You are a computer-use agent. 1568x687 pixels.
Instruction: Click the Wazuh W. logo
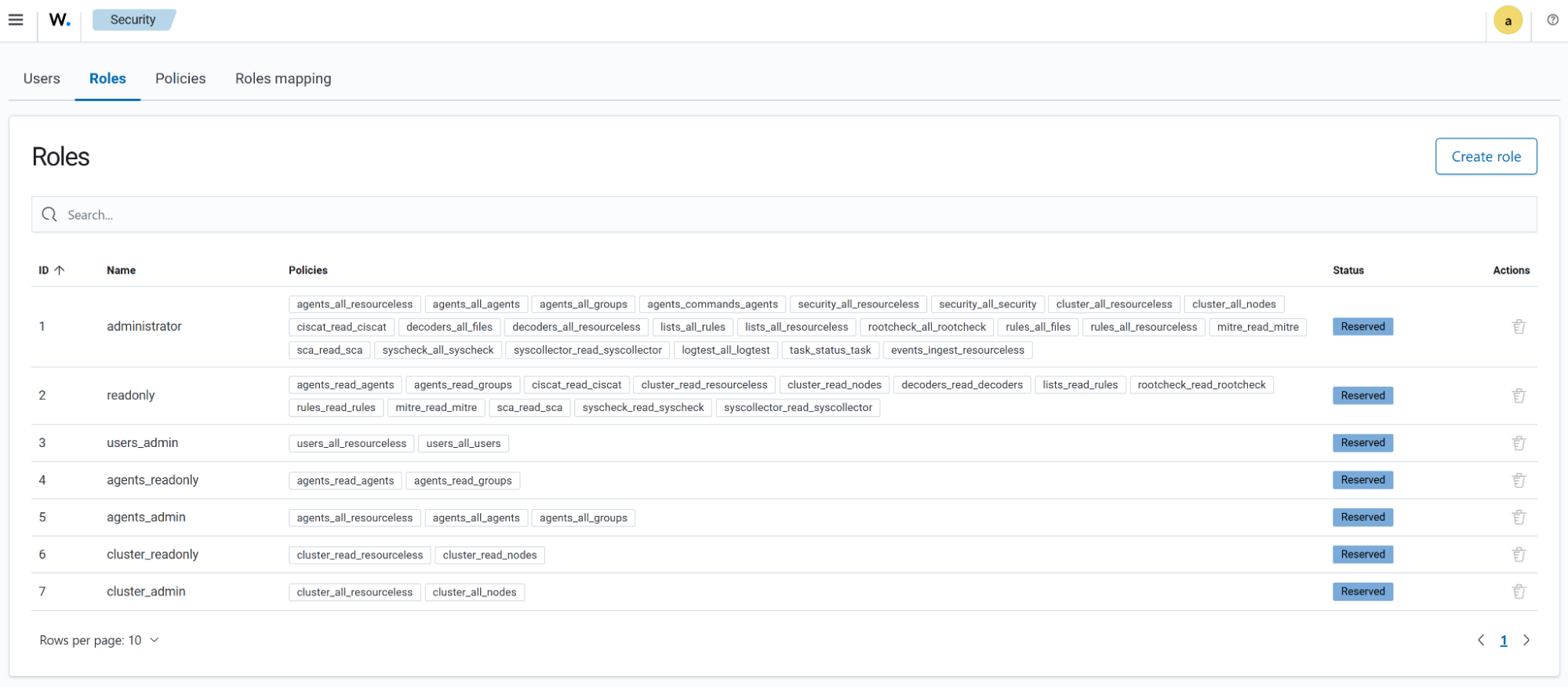pyautogui.click(x=60, y=20)
